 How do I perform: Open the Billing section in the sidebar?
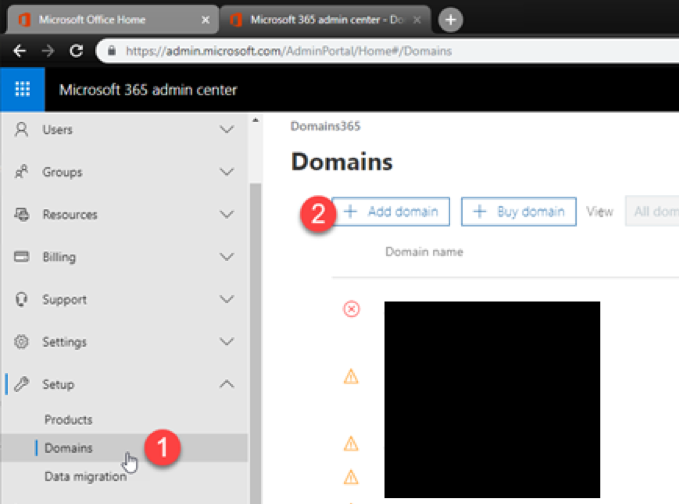click(x=124, y=257)
